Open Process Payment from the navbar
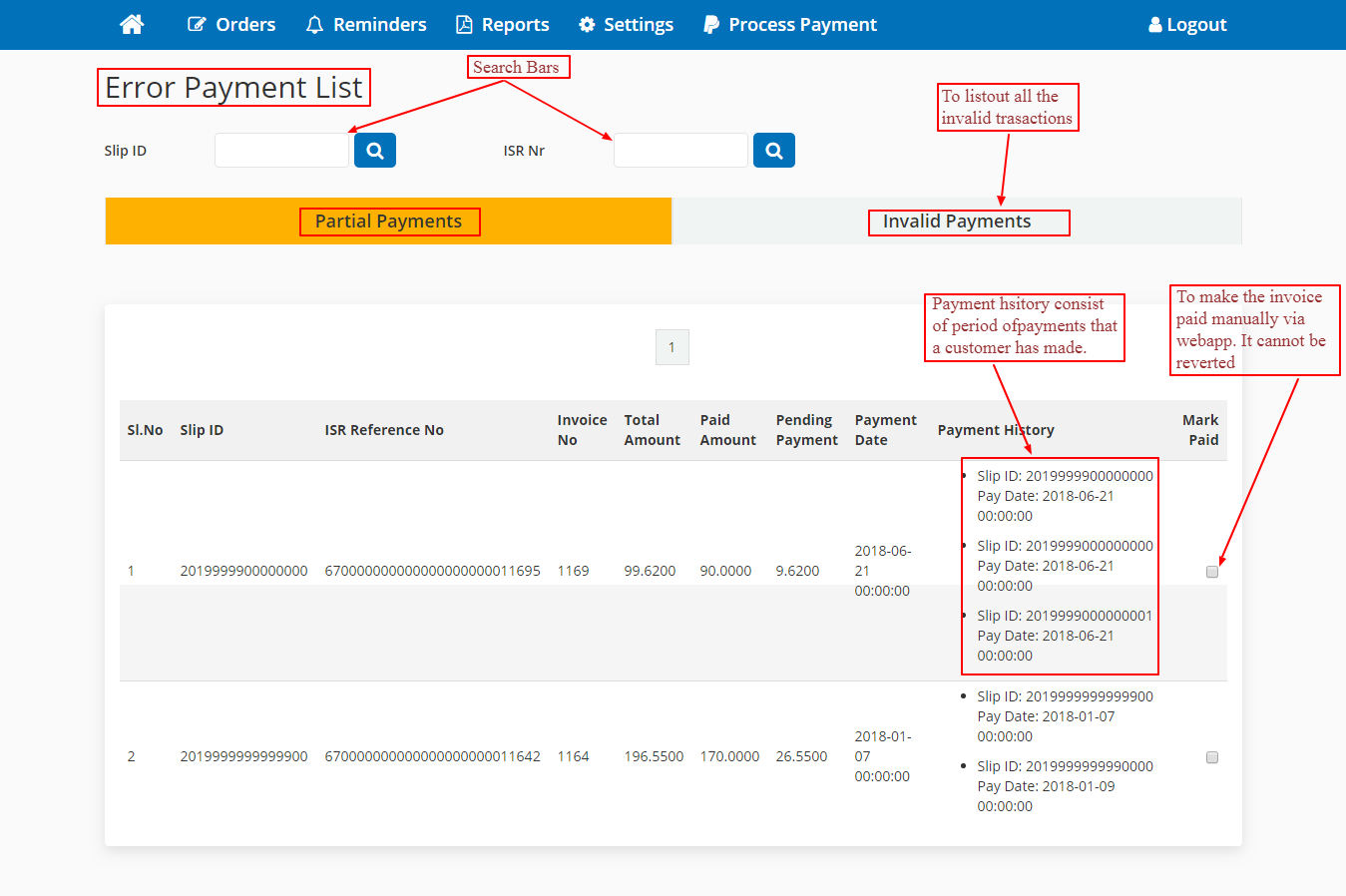 802,25
